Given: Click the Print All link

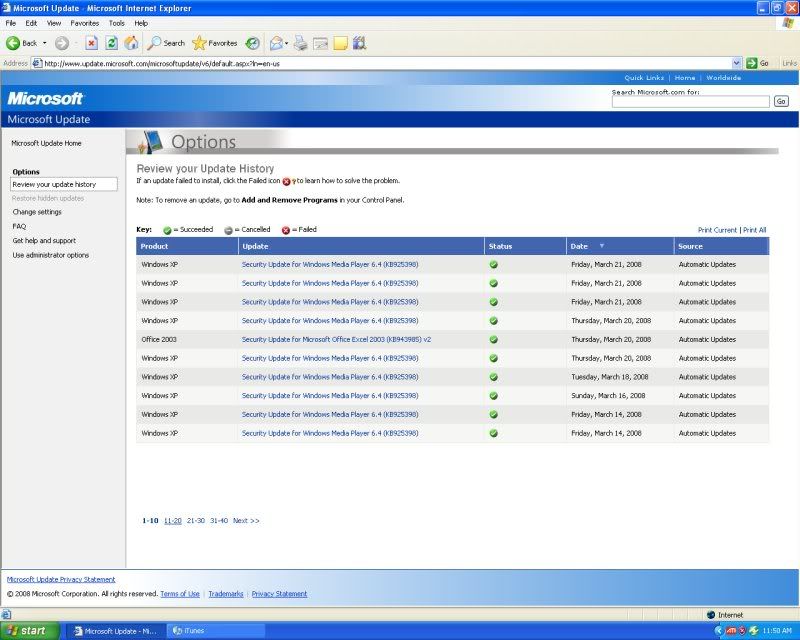Looking at the screenshot, I should [x=754, y=230].
